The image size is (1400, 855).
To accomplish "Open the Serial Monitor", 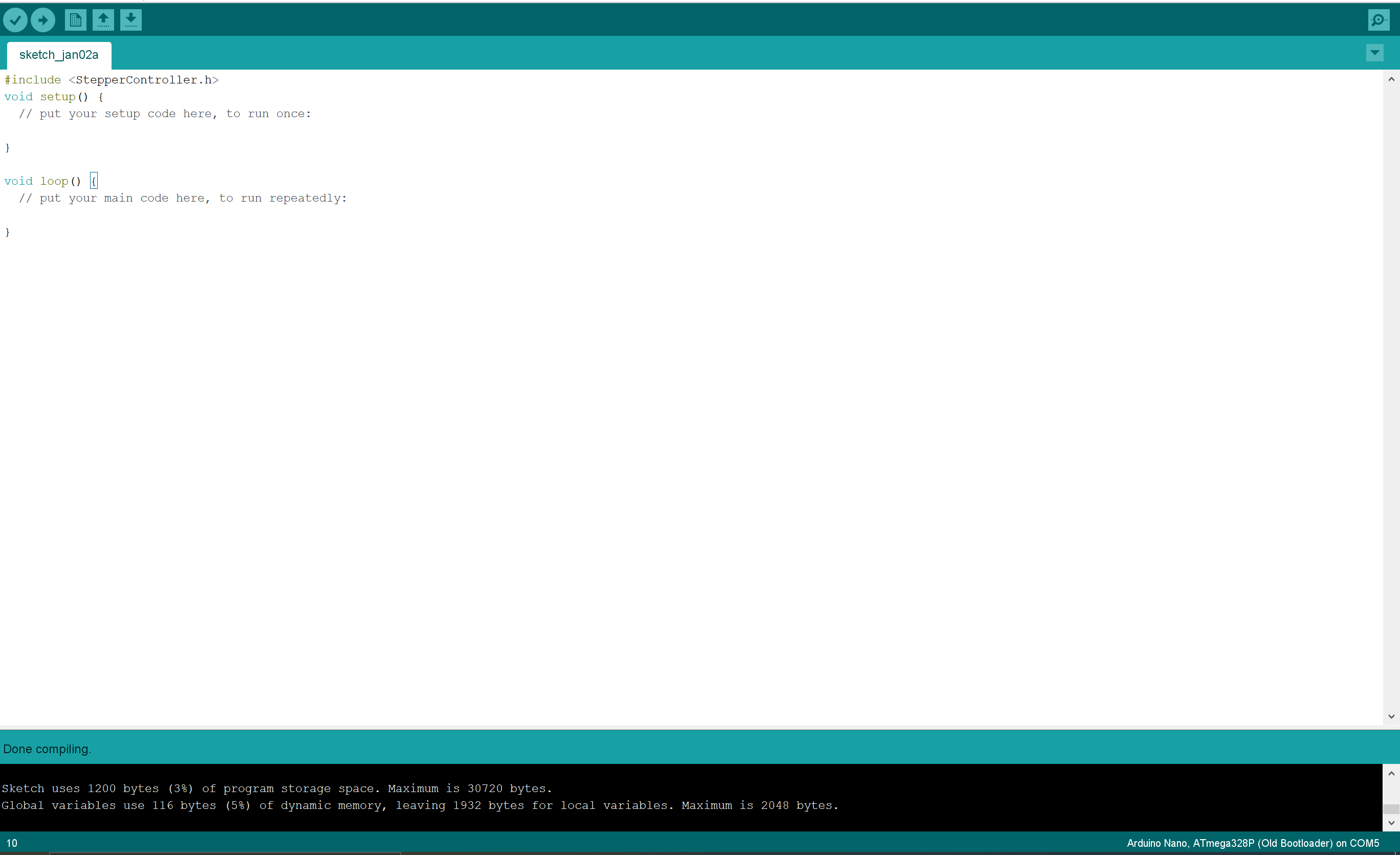I will coord(1379,20).
